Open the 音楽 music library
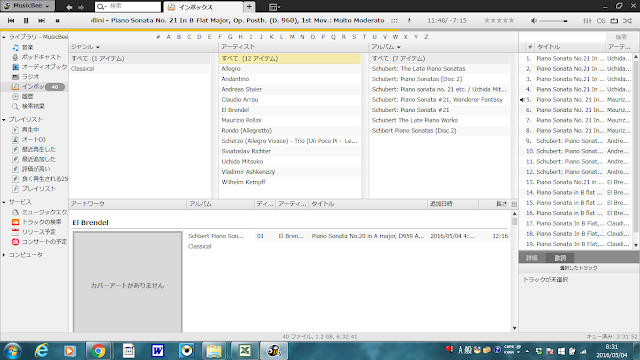Viewport: 640px width, 360px height. pos(27,47)
